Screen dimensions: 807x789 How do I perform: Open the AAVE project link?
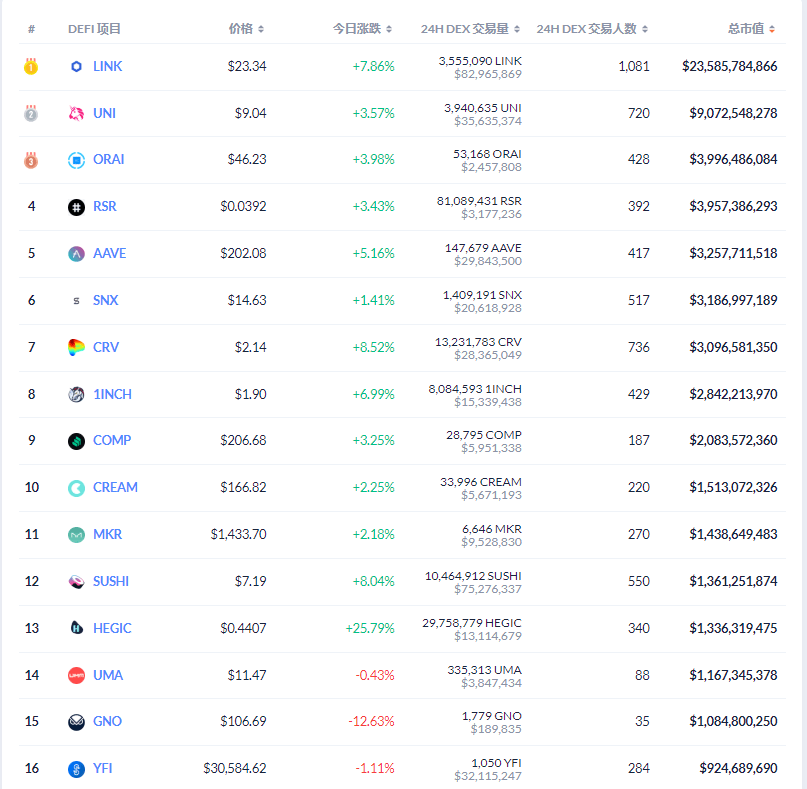(110, 253)
